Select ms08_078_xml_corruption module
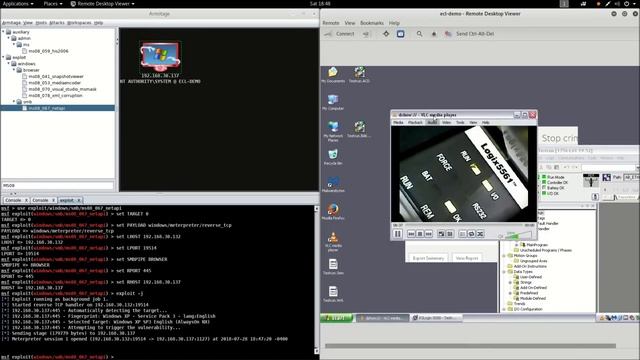This screenshot has height=360, width=640. tap(56, 95)
